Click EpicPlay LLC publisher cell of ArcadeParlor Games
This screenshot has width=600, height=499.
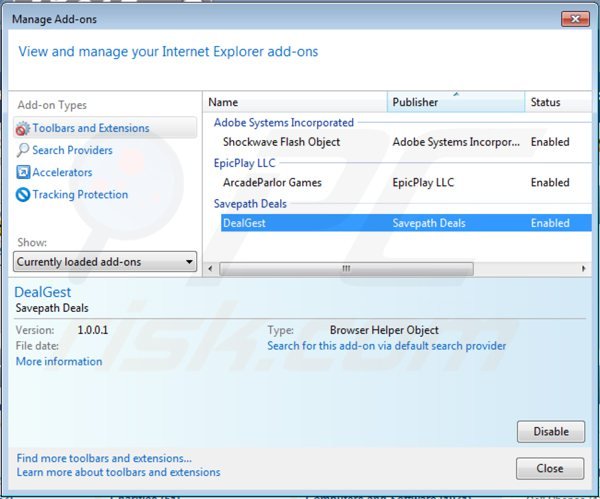423,183
